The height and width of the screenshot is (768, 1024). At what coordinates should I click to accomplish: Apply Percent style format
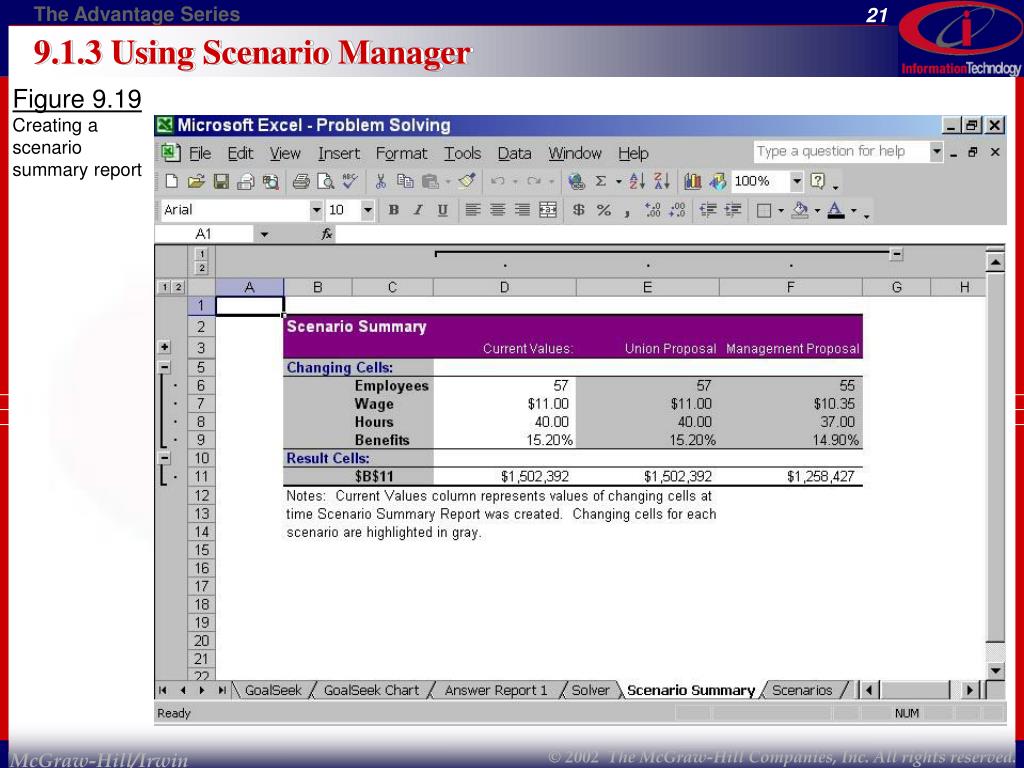click(604, 210)
